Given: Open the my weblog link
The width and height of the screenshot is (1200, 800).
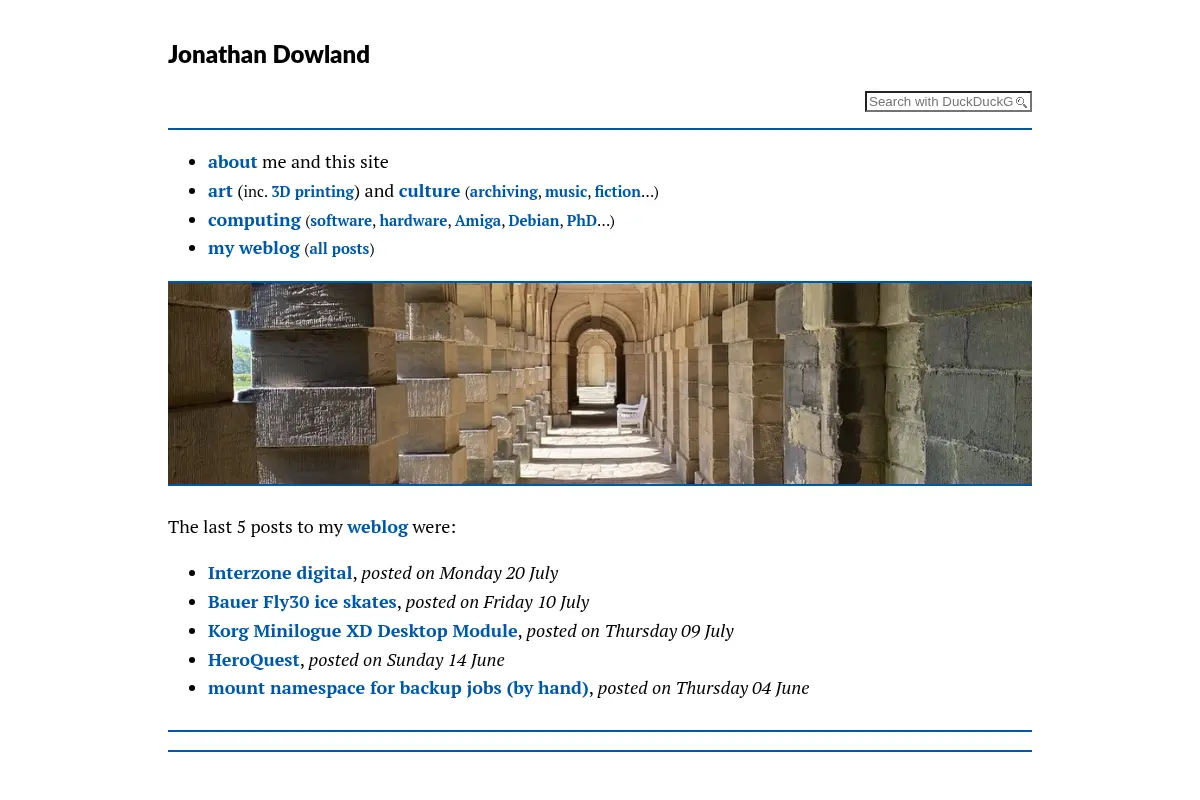Looking at the screenshot, I should click(254, 248).
